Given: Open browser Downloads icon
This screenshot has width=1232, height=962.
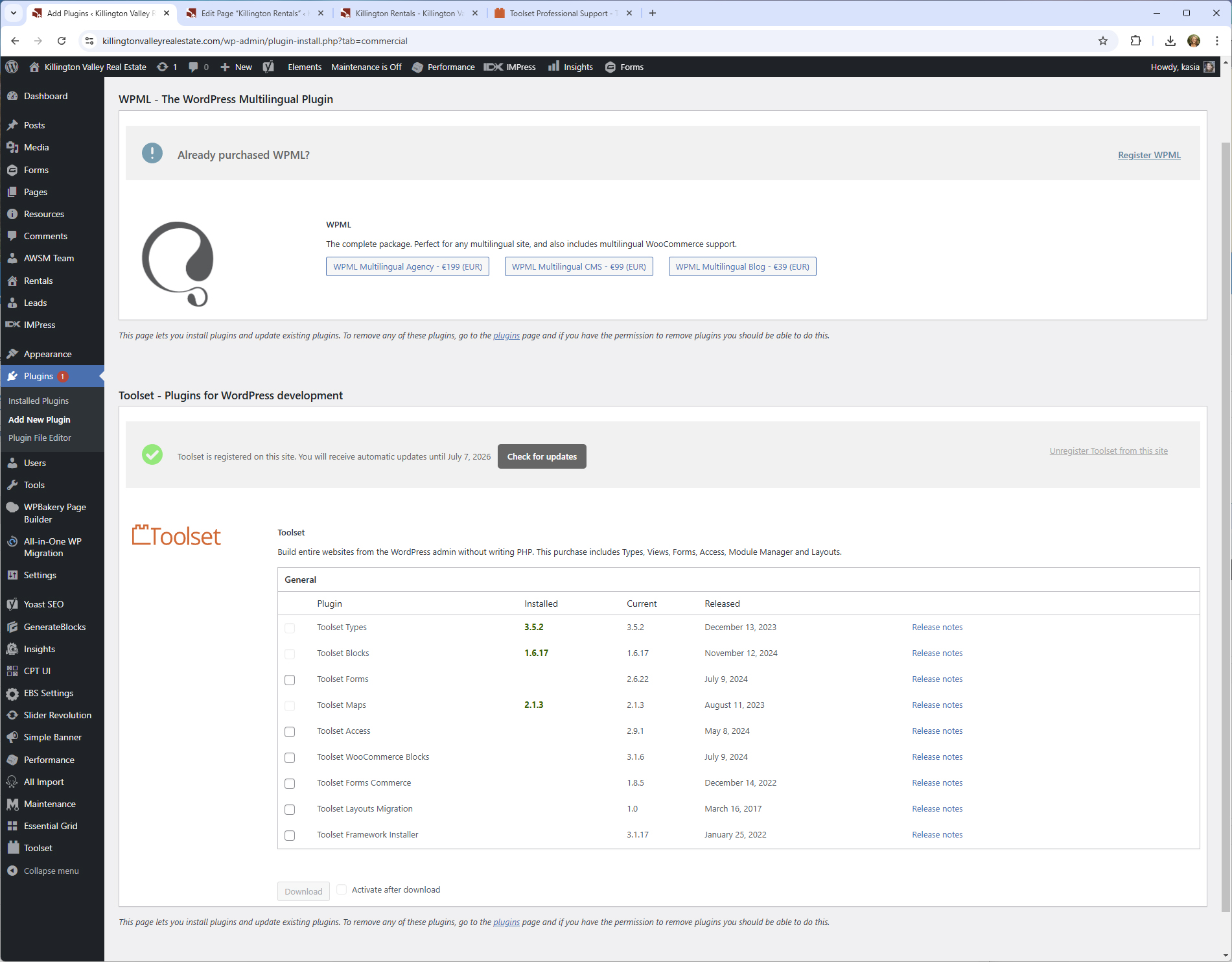Looking at the screenshot, I should tap(1170, 41).
